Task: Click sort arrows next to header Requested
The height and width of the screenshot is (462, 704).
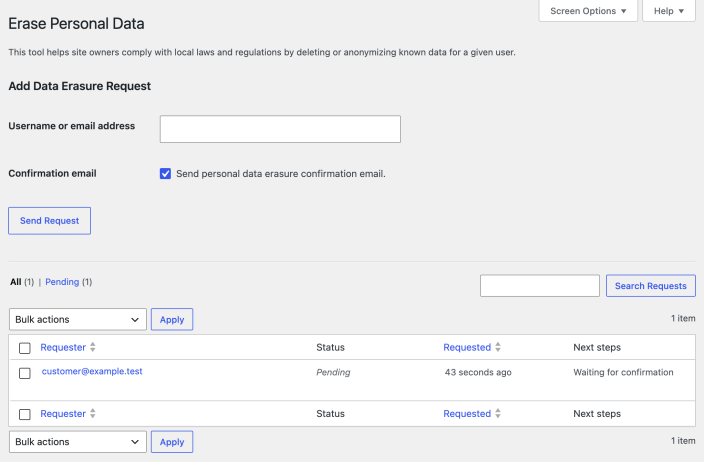Action: [498, 347]
